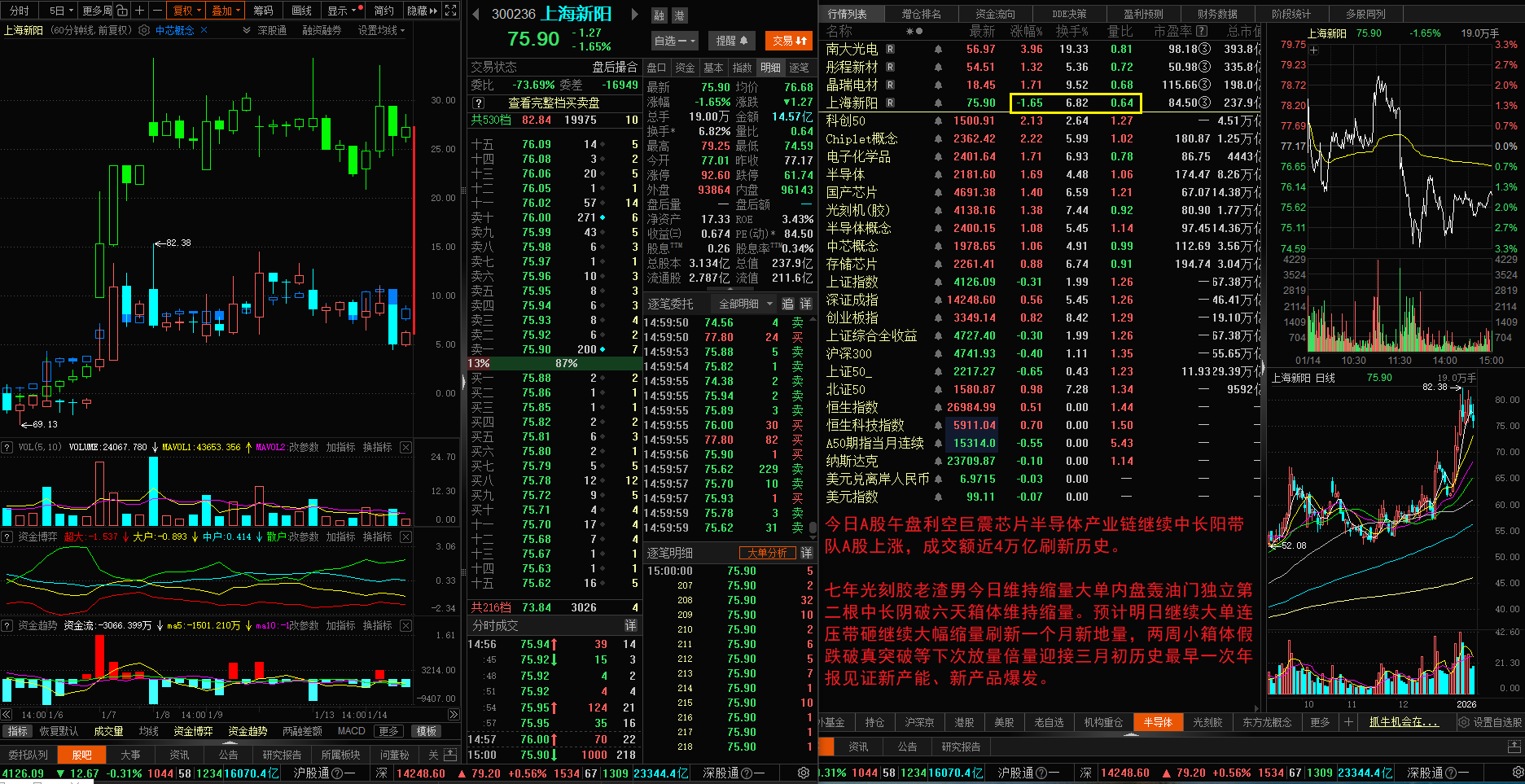Open chart settings gear next to 前复权
The image size is (1525, 784).
(144, 30)
